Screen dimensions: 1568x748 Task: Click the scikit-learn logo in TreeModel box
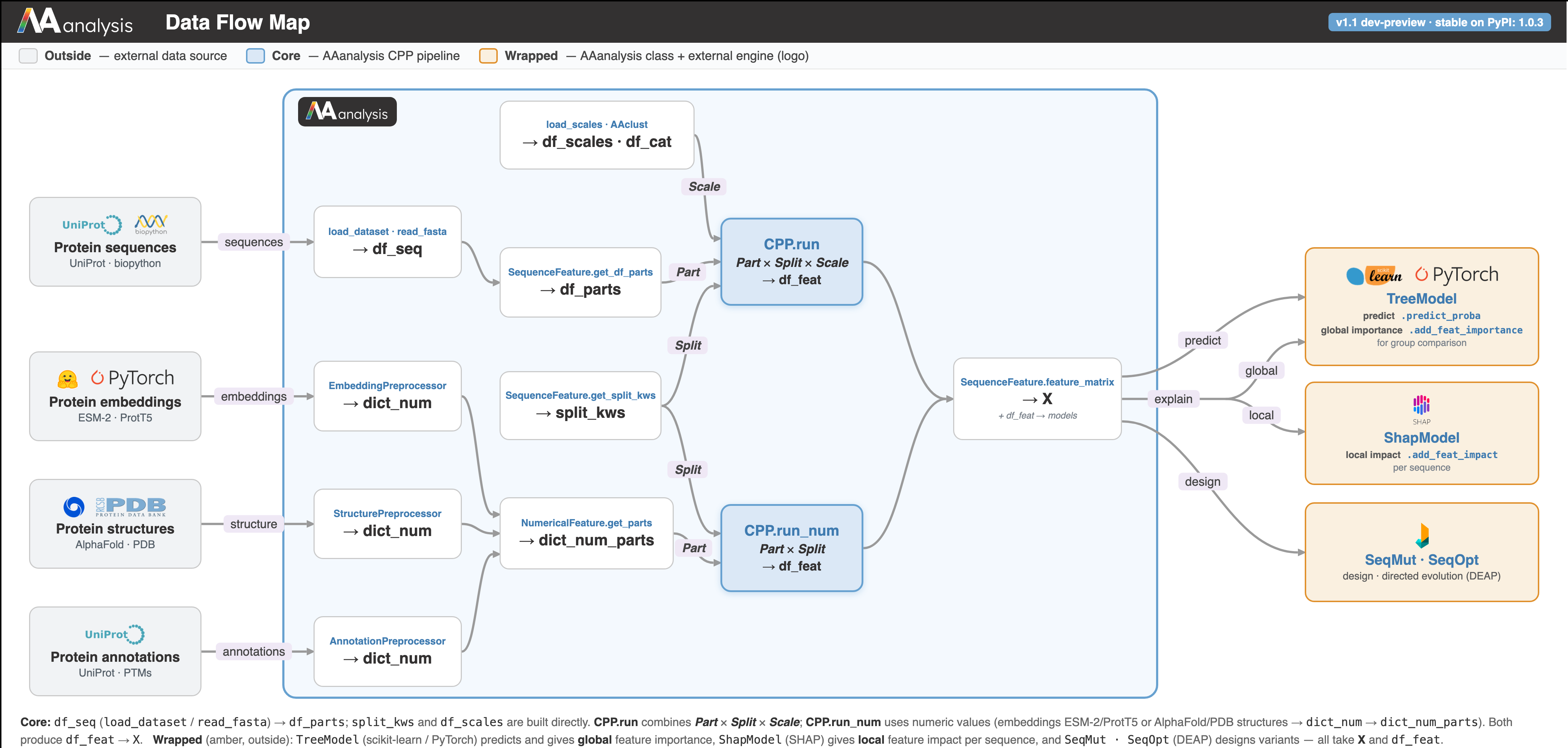[x=1374, y=275]
